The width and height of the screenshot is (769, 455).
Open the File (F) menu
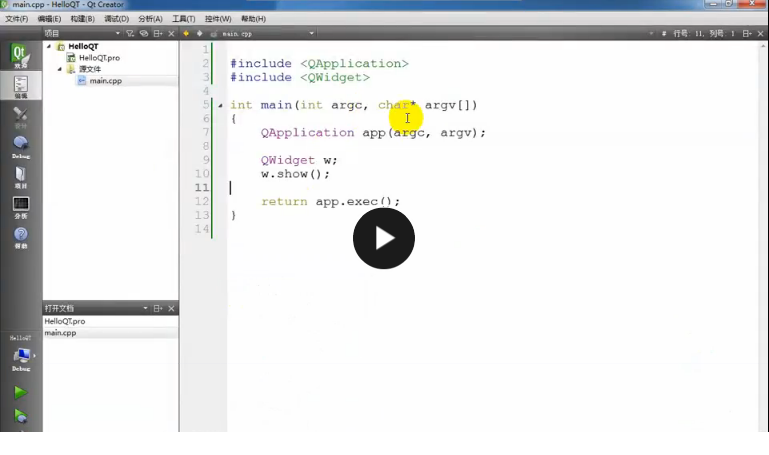pos(17,19)
